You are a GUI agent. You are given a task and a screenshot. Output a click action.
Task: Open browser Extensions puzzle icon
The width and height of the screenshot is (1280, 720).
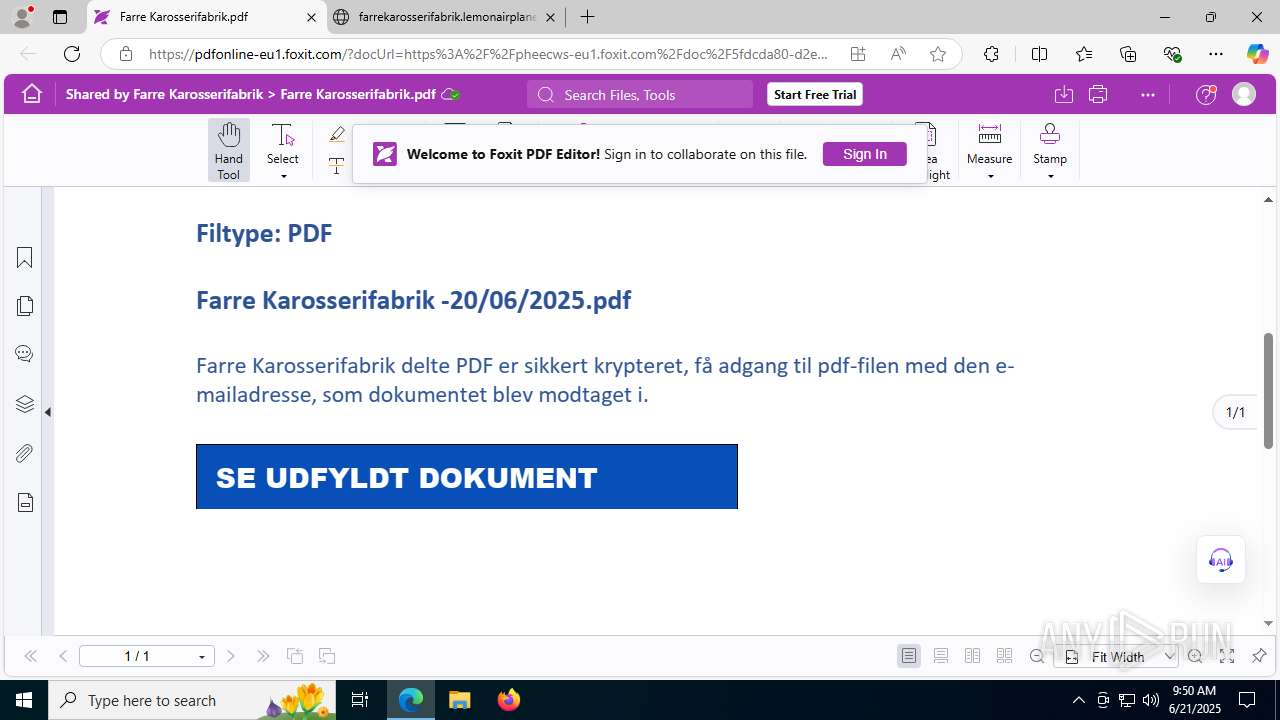tap(991, 54)
